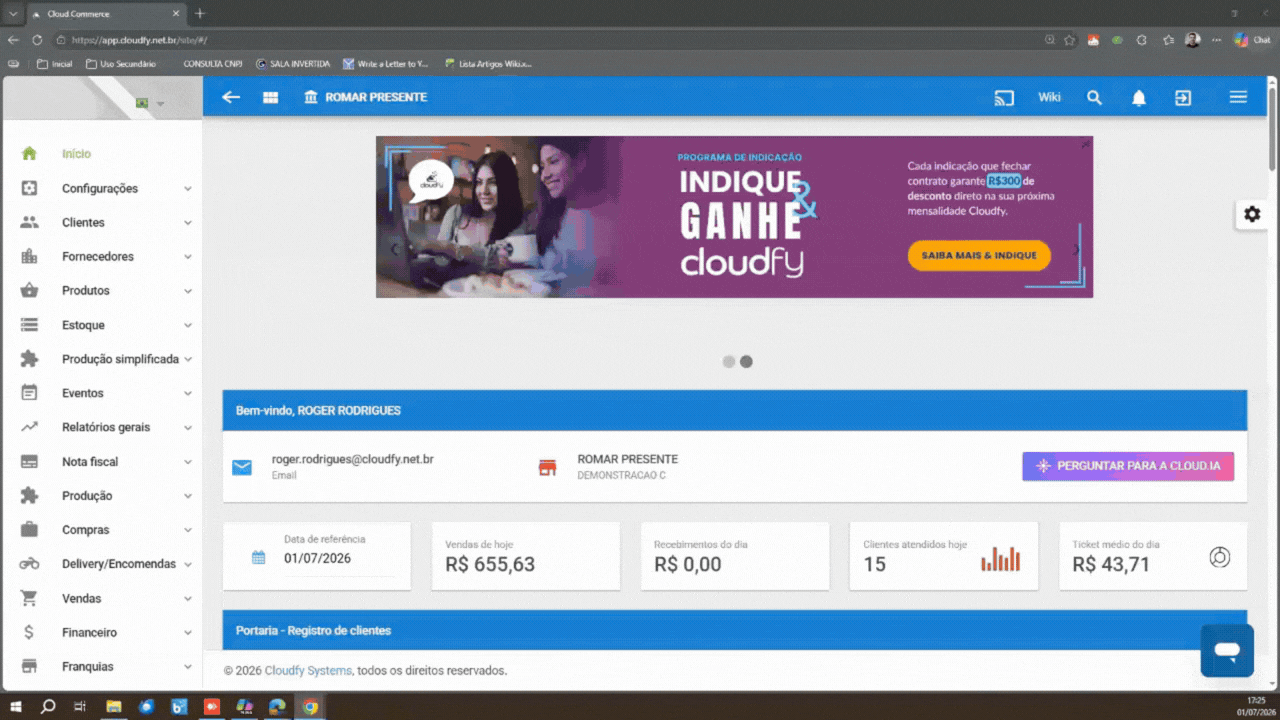Expand the Clientes menu chevron
The height and width of the screenshot is (720, 1280).
tap(188, 222)
